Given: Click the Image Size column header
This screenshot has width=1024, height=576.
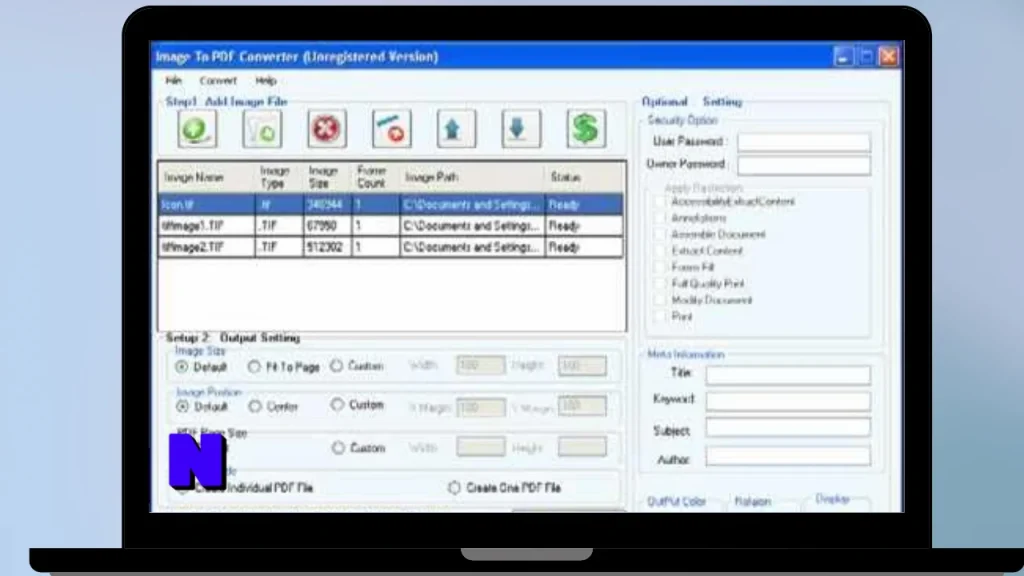Looking at the screenshot, I should (x=327, y=178).
